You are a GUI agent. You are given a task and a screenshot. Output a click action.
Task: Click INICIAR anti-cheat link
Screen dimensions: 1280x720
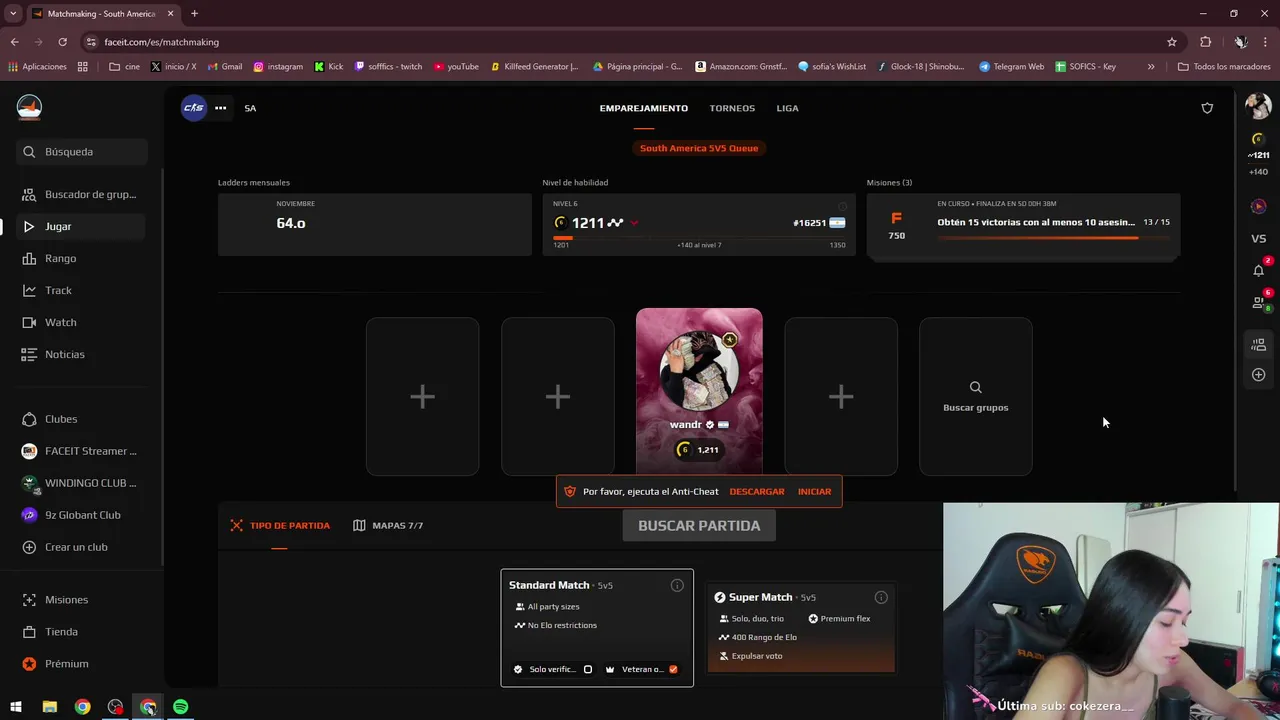click(x=814, y=492)
